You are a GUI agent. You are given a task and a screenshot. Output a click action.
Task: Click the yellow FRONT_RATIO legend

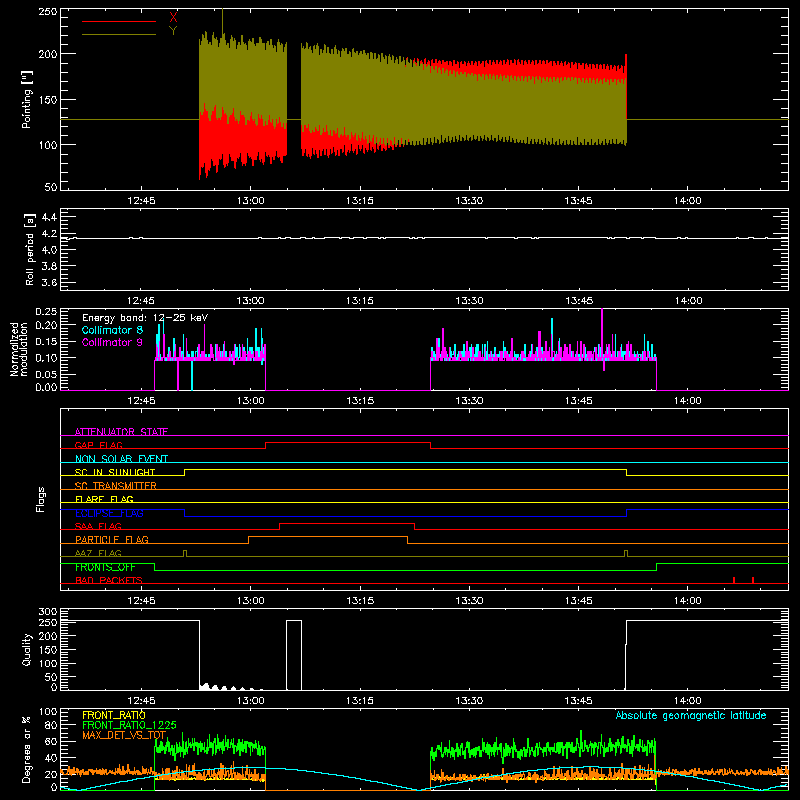coord(114,715)
